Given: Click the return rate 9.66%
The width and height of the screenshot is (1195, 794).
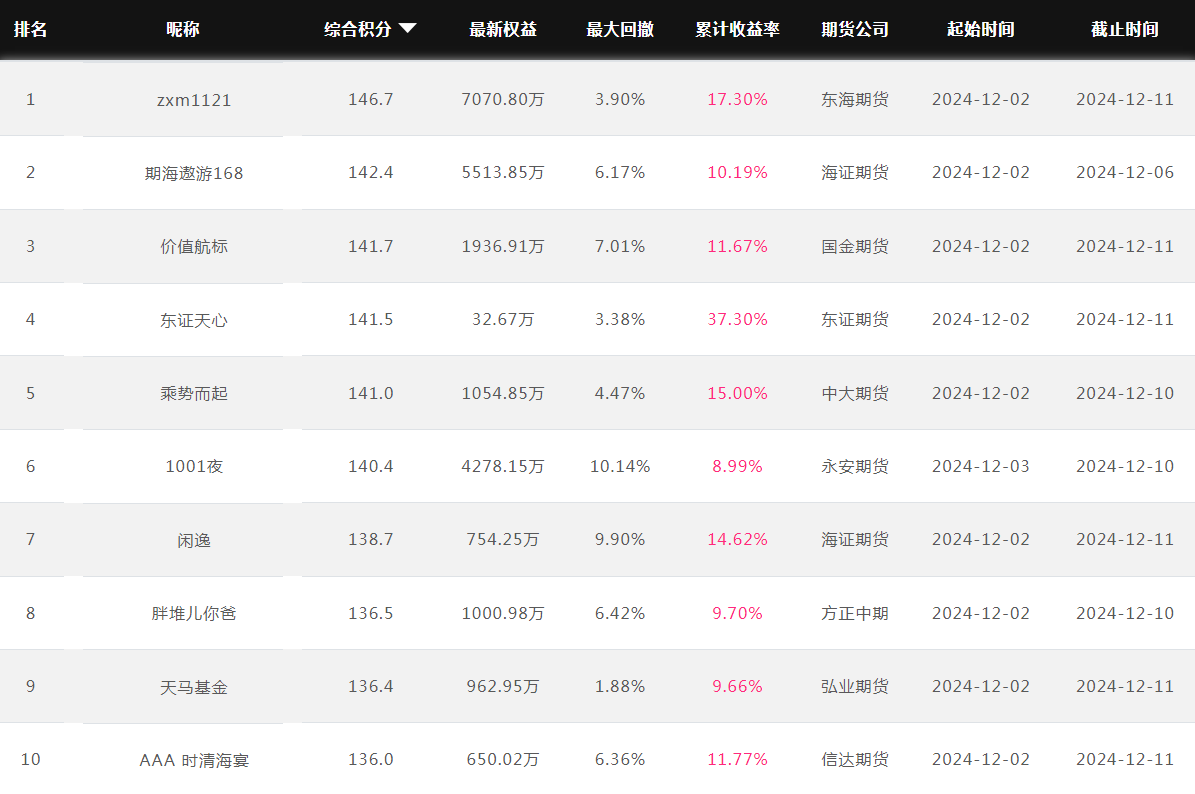Looking at the screenshot, I should 737,687.
